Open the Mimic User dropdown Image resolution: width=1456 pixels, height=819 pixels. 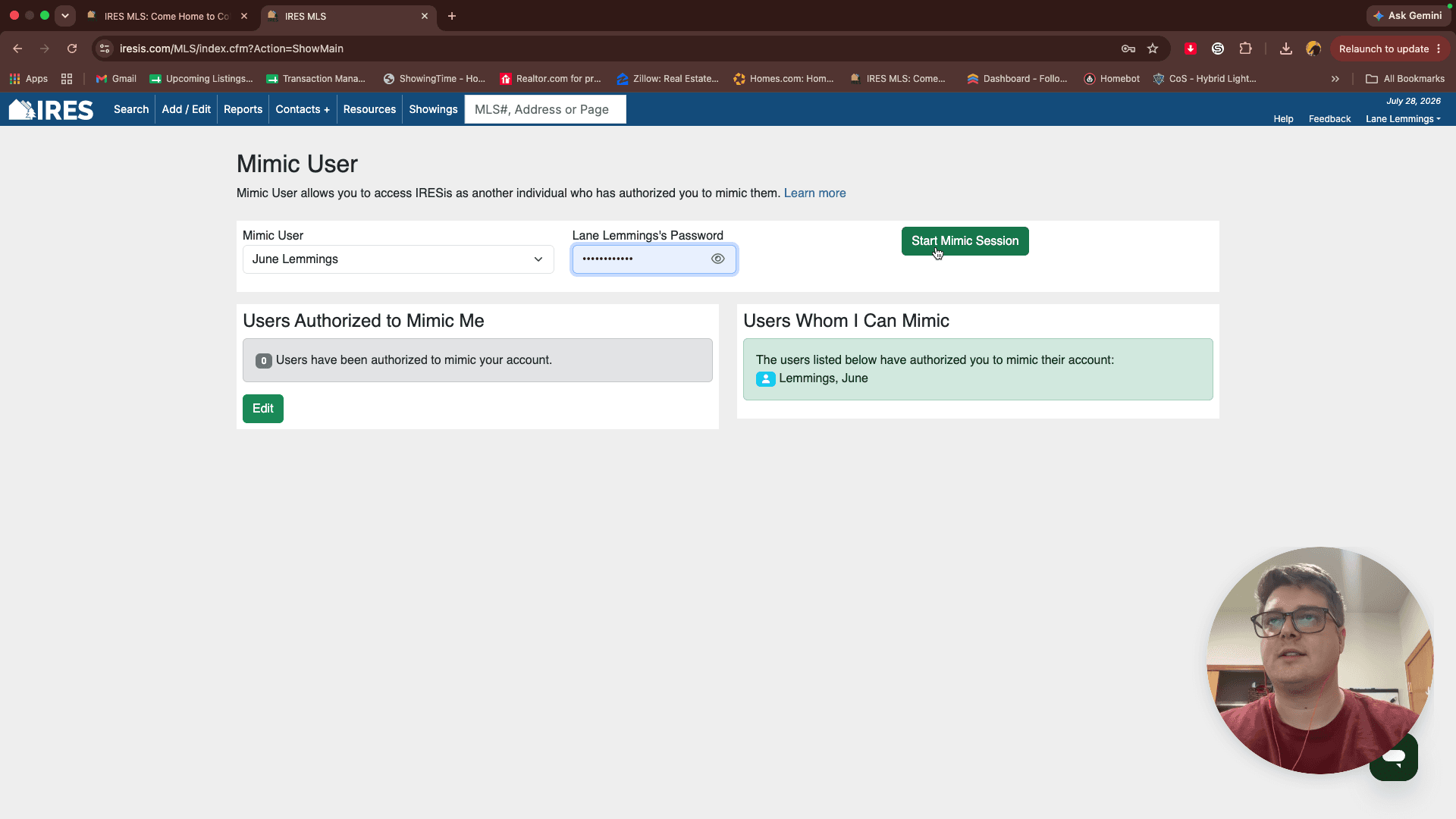pos(398,259)
